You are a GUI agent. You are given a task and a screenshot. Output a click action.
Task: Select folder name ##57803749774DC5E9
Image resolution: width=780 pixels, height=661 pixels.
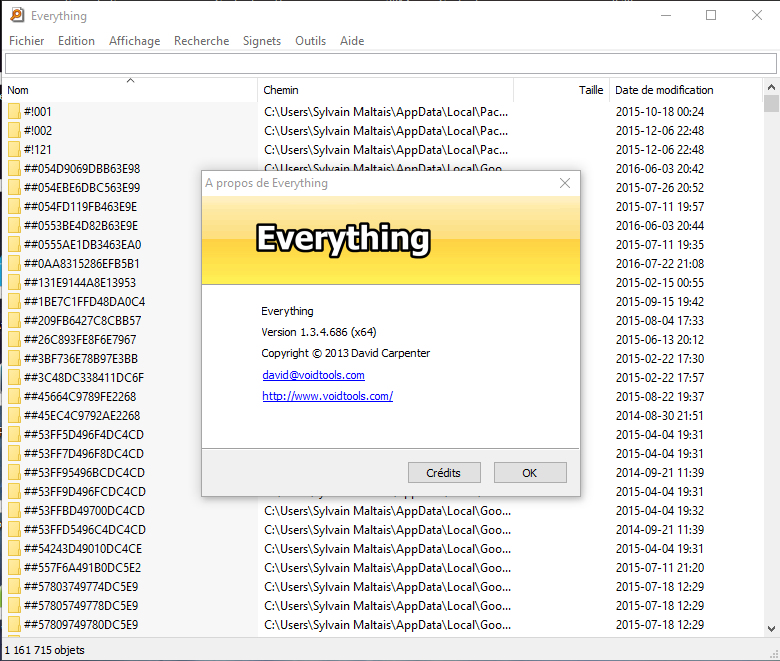tap(81, 586)
